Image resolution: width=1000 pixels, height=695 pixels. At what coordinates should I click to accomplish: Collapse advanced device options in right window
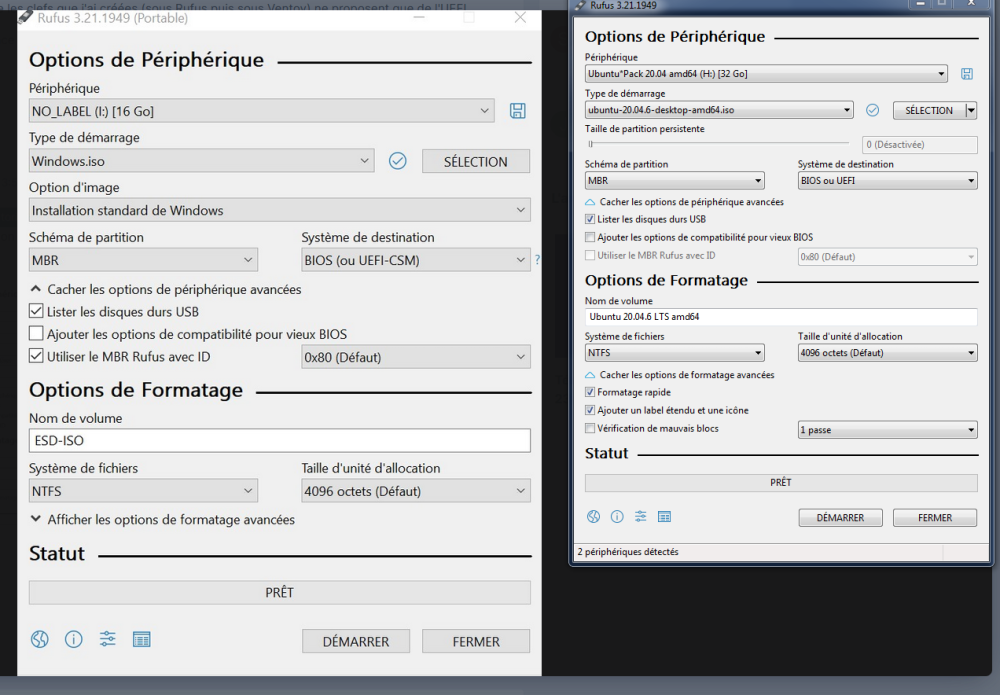click(684, 201)
